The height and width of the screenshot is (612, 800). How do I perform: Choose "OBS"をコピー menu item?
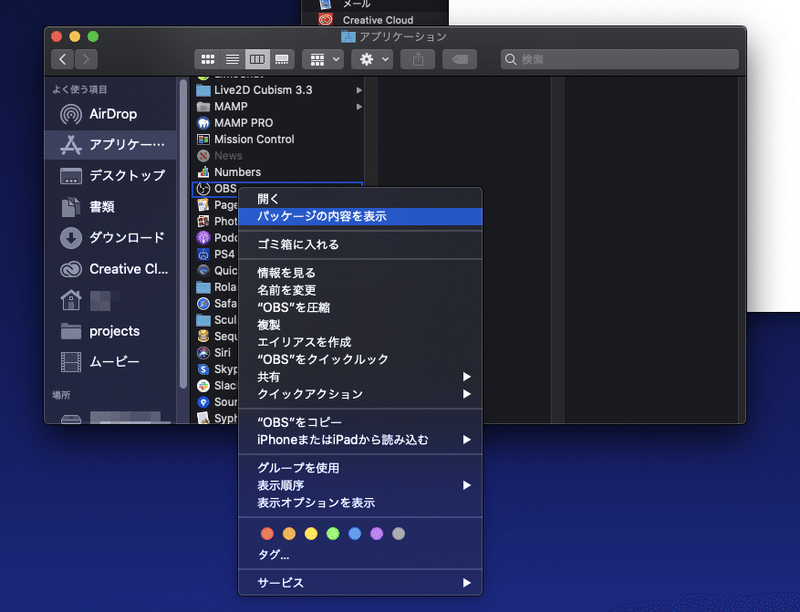coord(360,422)
